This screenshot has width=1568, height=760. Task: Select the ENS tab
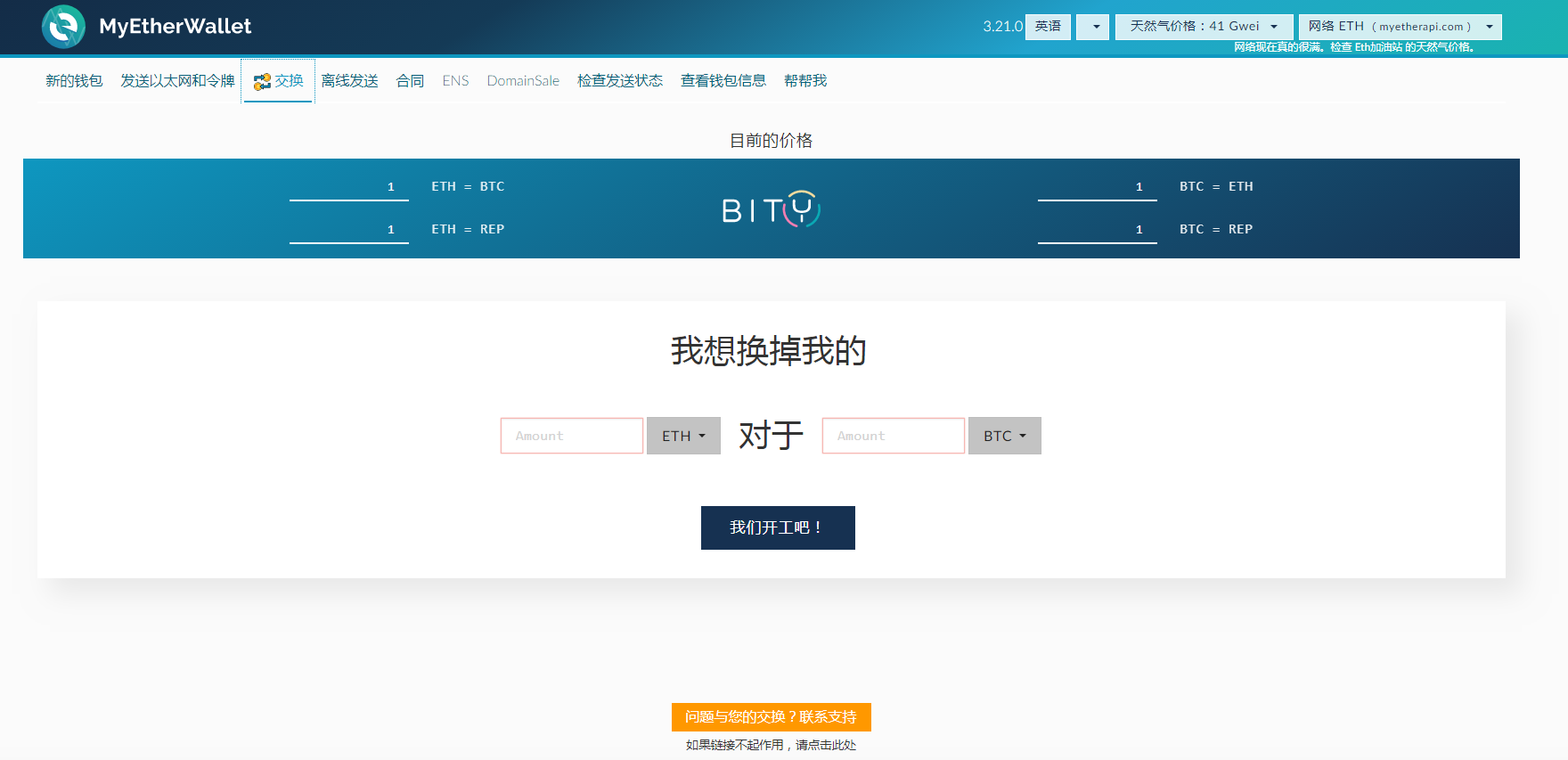click(x=455, y=81)
